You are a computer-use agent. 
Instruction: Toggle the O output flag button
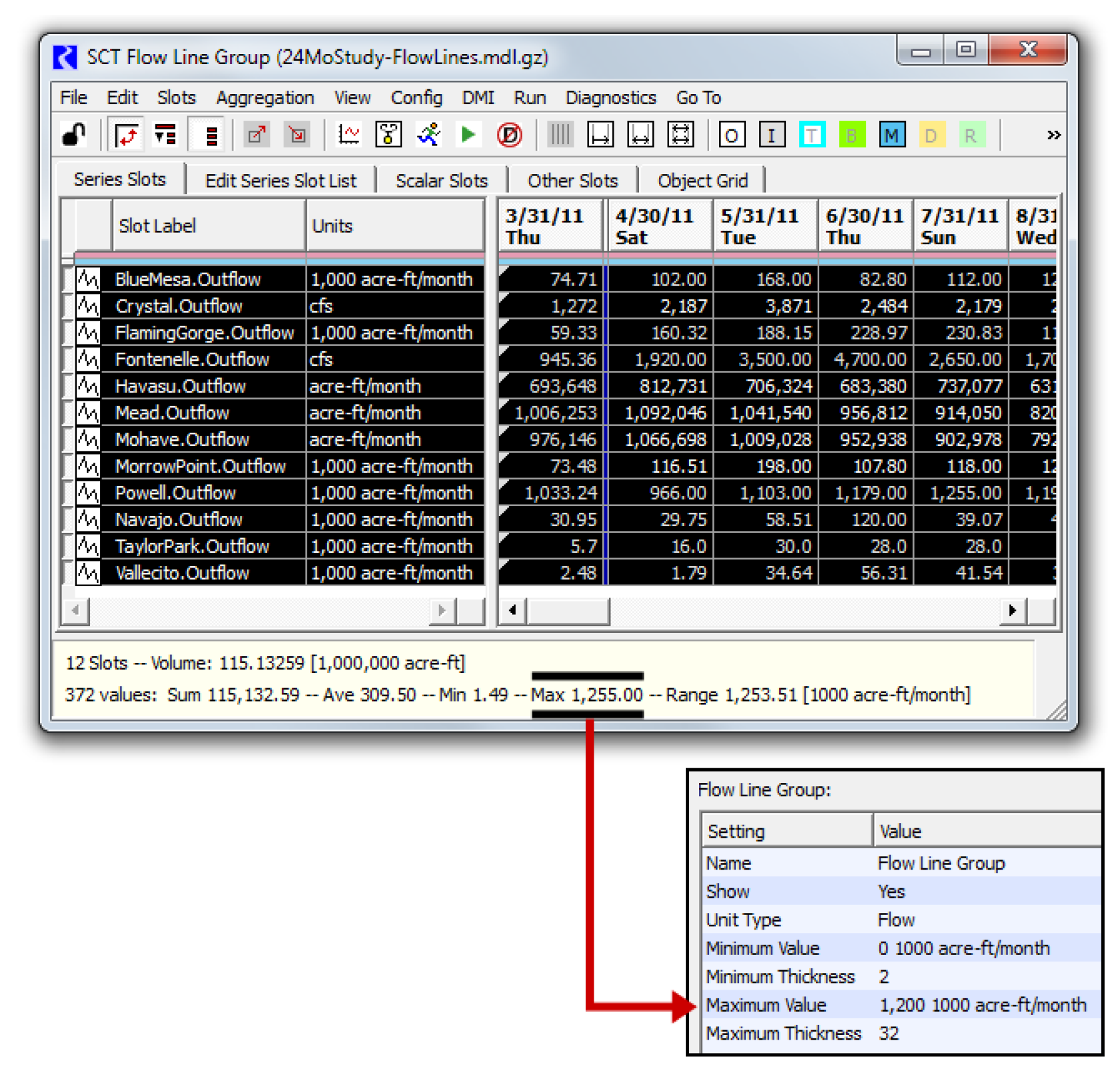[731, 135]
